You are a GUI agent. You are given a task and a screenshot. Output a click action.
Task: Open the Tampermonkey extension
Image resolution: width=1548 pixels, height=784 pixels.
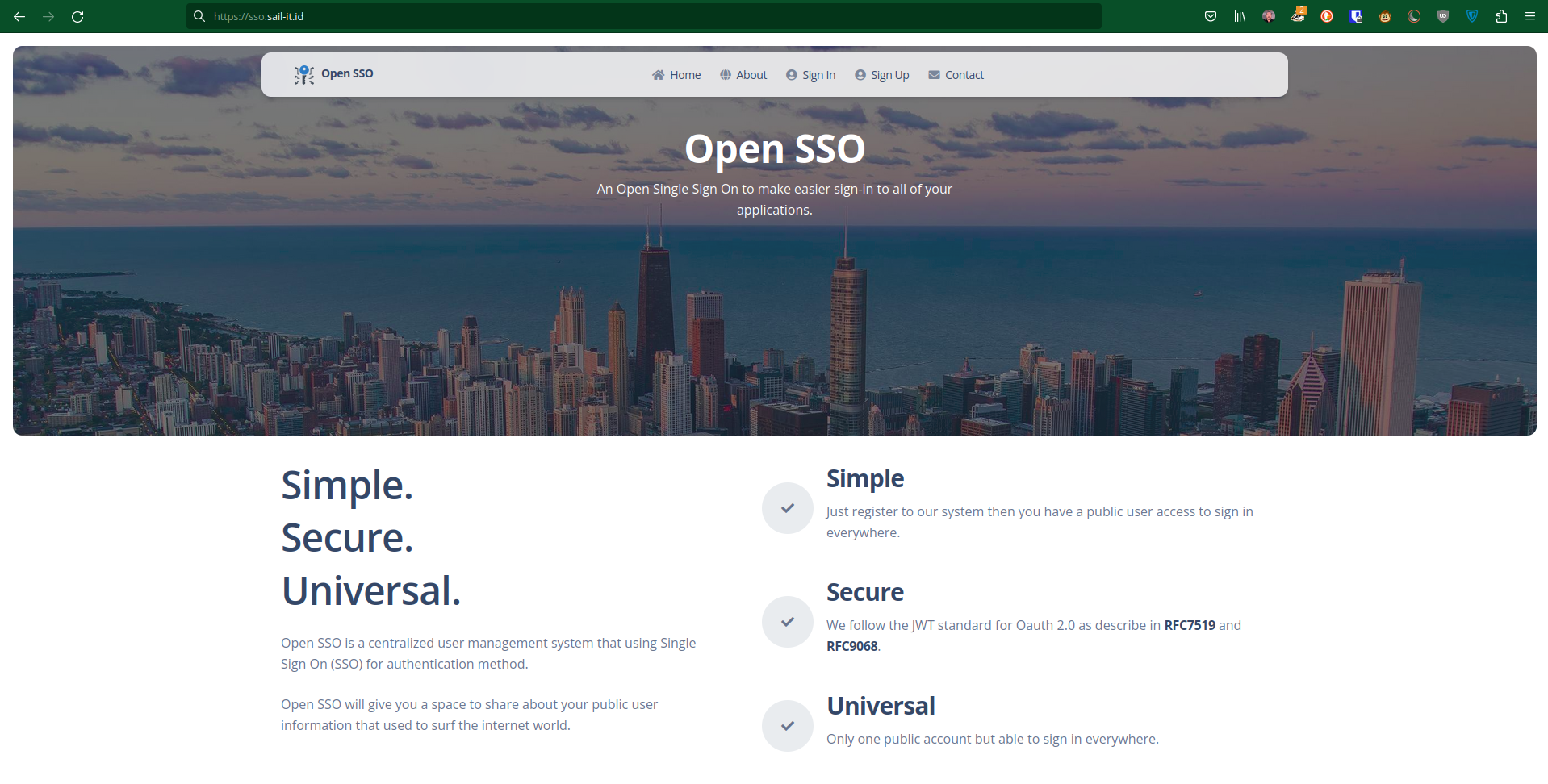click(x=1385, y=16)
